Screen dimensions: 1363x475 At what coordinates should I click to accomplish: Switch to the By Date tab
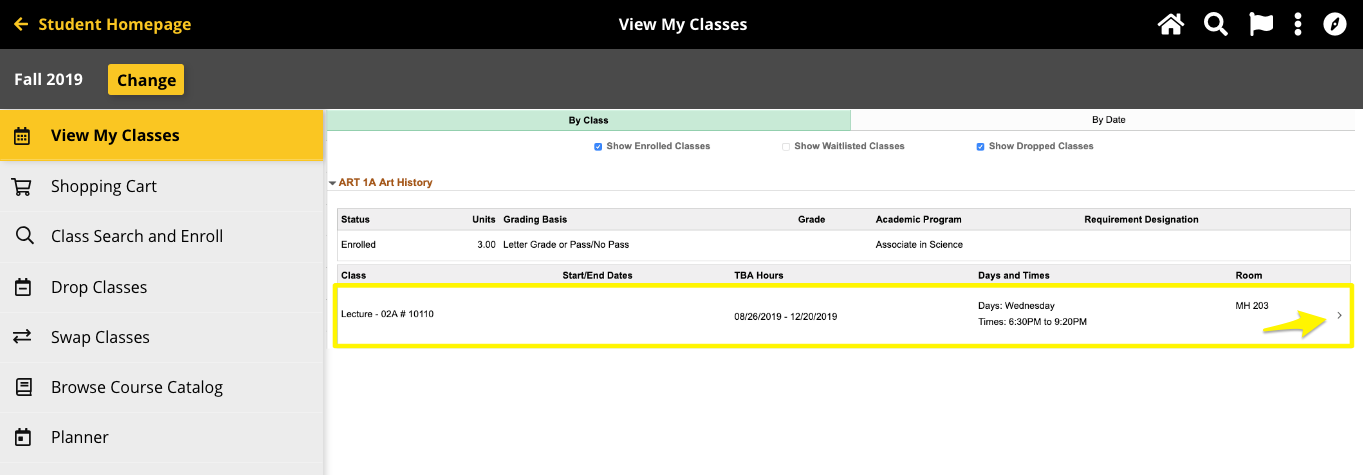1108,120
